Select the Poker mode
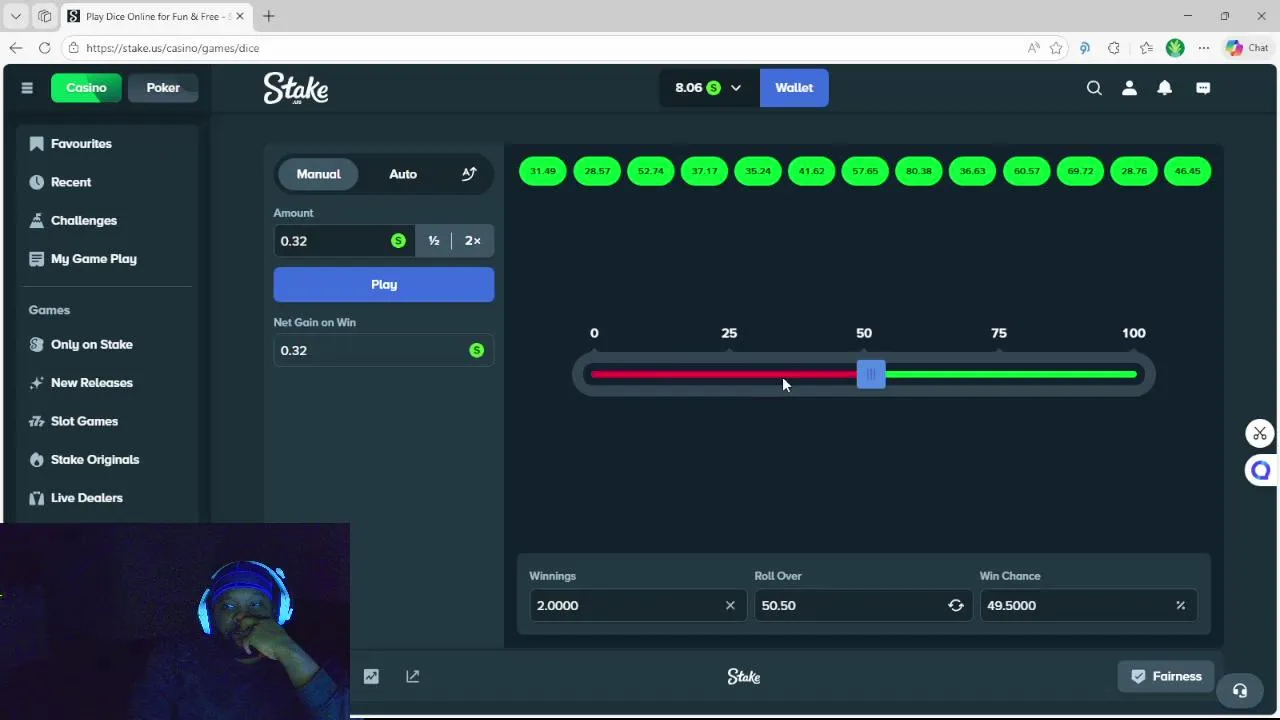This screenshot has height=720, width=1280. point(163,88)
